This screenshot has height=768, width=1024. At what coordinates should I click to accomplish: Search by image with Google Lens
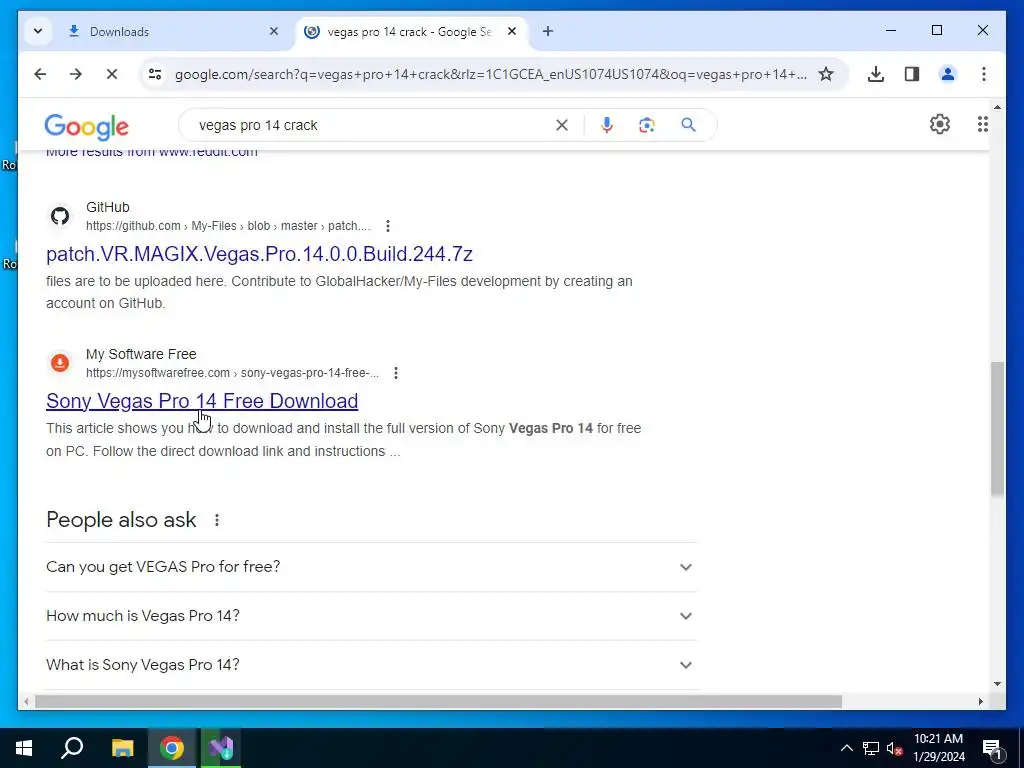(x=647, y=125)
